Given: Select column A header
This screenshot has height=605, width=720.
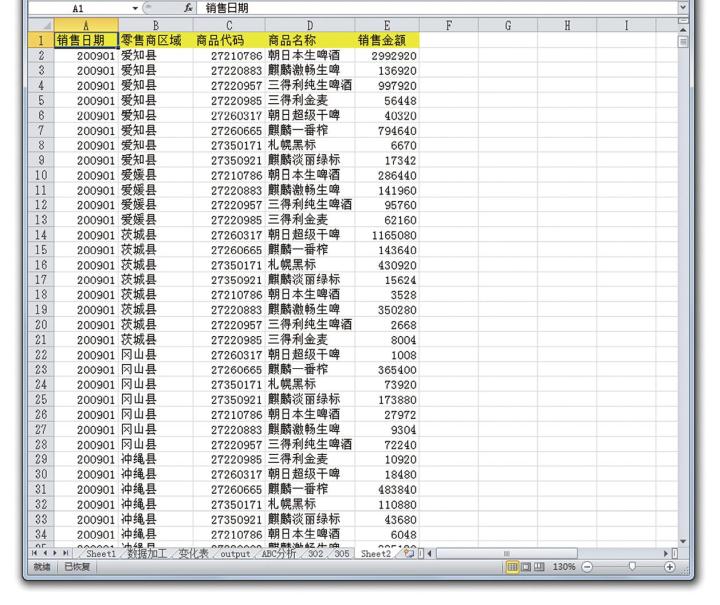Looking at the screenshot, I should 86,25.
